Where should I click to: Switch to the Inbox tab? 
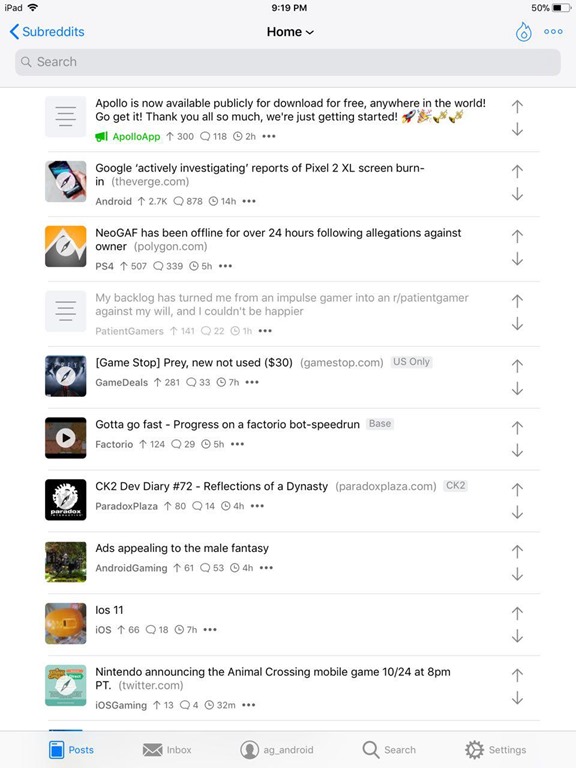(167, 750)
